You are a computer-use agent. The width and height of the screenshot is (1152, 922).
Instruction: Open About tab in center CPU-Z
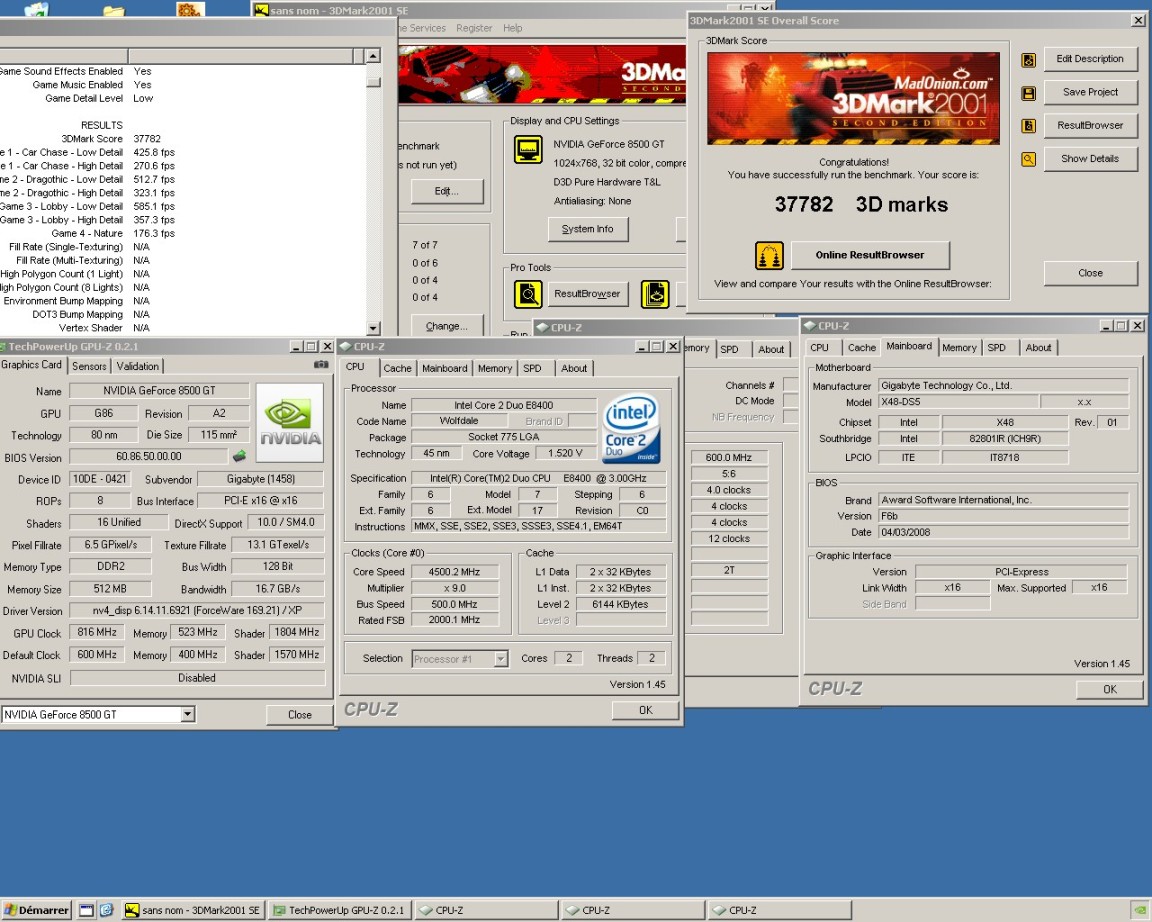[574, 368]
